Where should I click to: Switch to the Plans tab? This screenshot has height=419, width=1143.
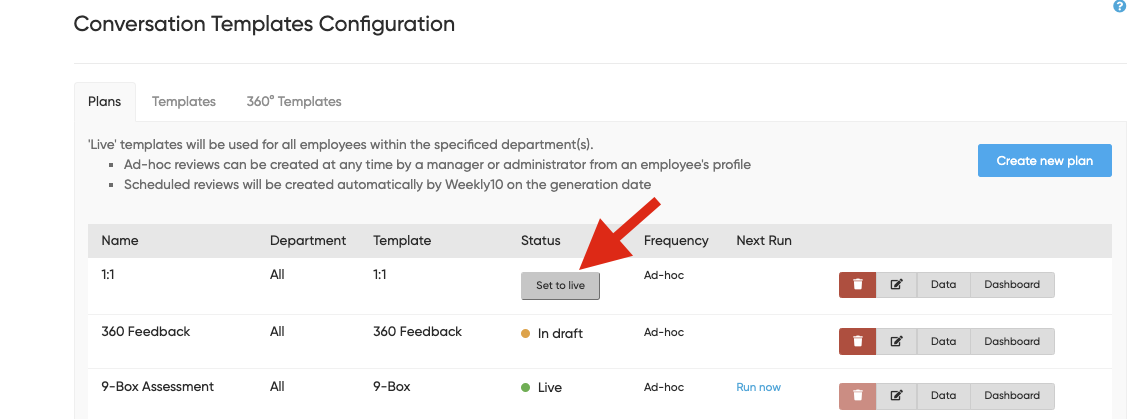[x=104, y=101]
